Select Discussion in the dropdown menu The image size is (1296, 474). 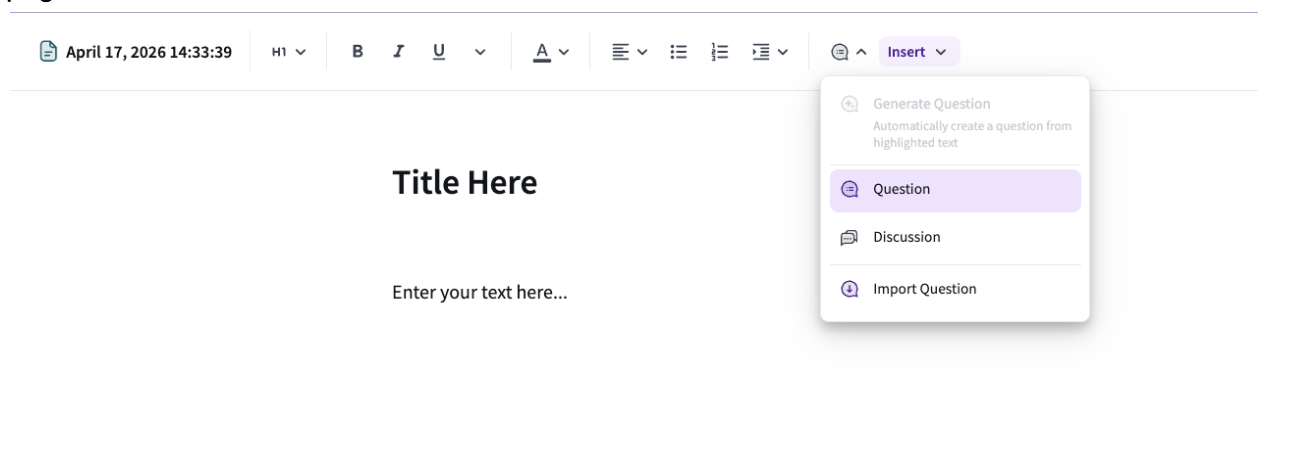click(955, 238)
